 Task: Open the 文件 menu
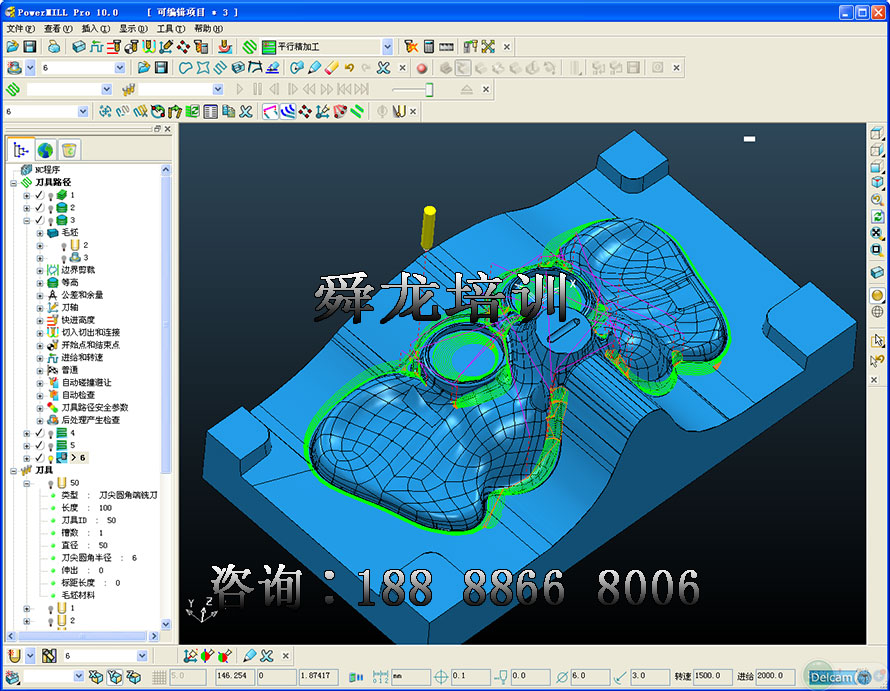20,28
